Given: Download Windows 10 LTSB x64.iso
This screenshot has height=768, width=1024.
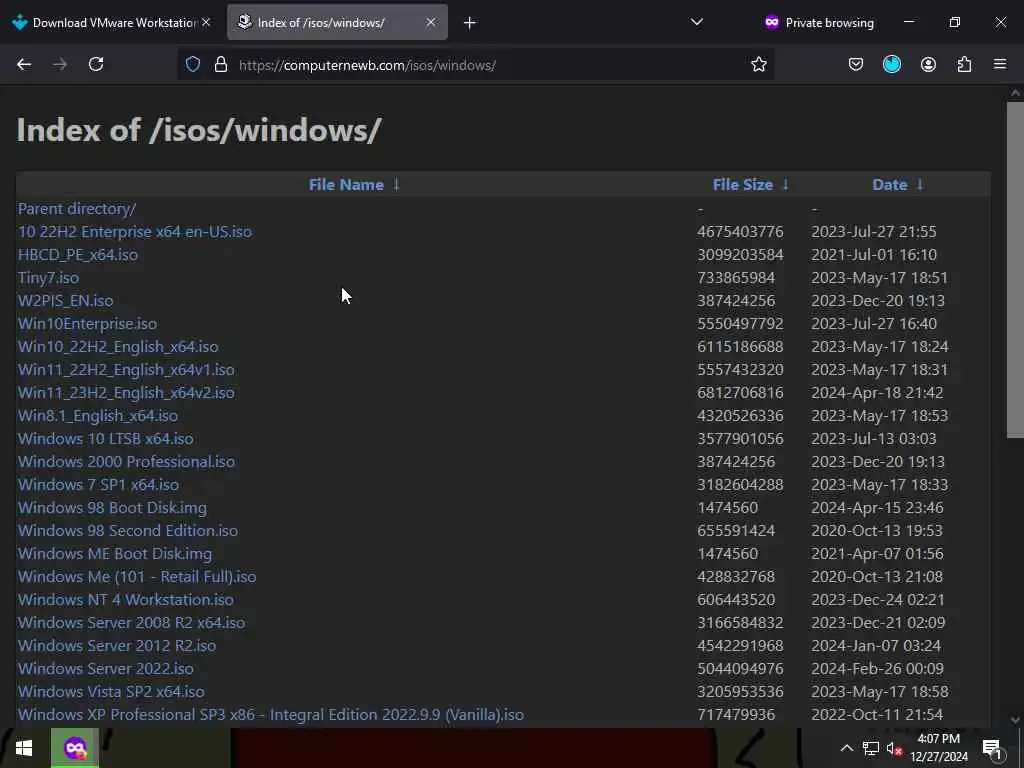Looking at the screenshot, I should [x=106, y=438].
